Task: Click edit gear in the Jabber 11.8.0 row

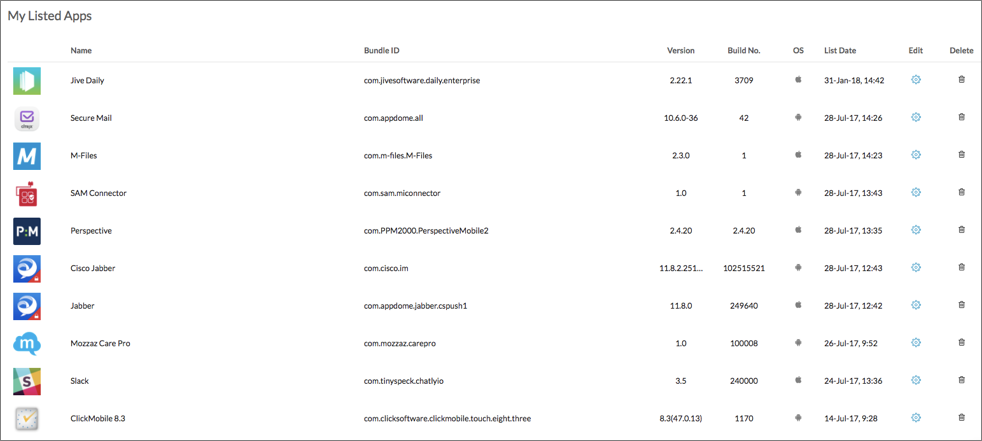Action: pos(916,304)
